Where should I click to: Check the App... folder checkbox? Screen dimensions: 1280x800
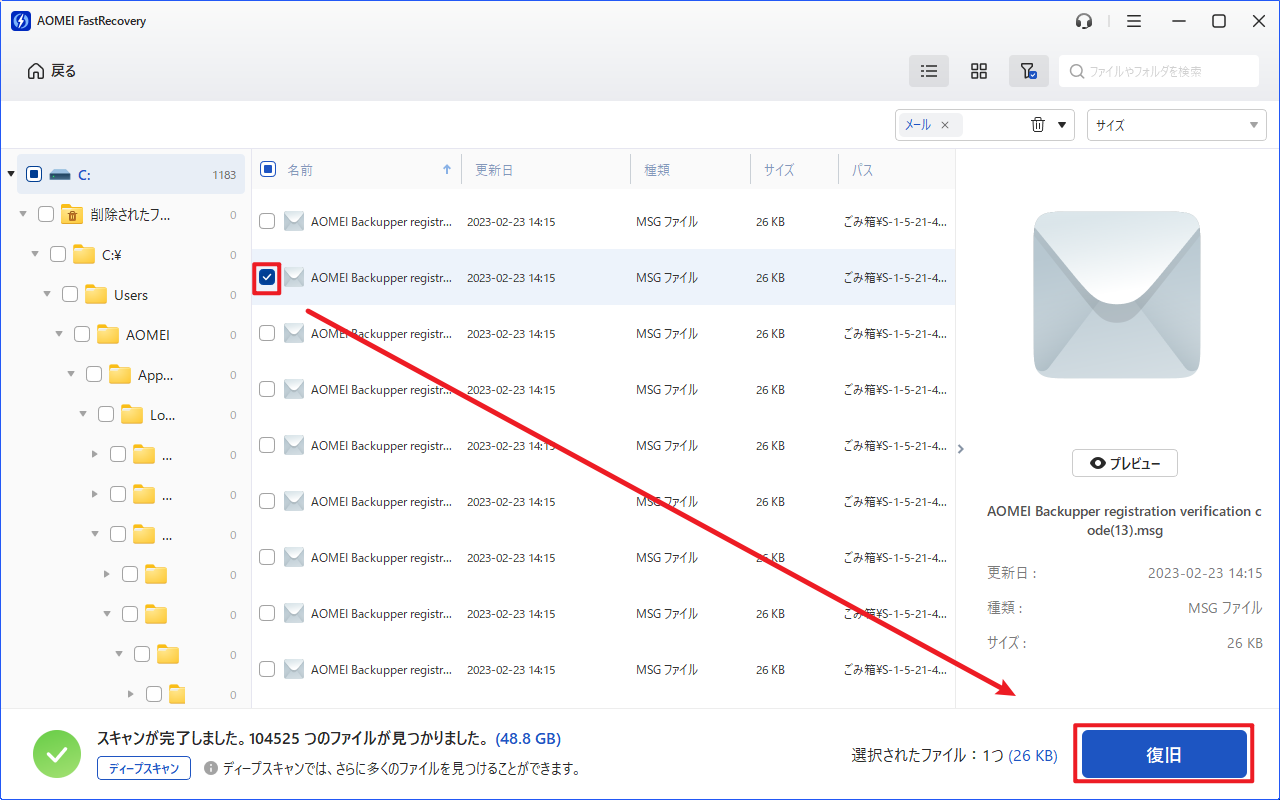94,374
